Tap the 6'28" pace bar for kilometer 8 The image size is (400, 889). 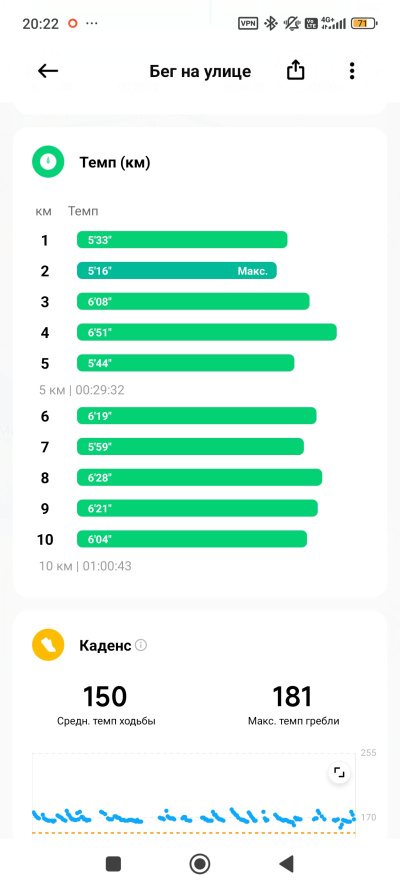point(199,477)
